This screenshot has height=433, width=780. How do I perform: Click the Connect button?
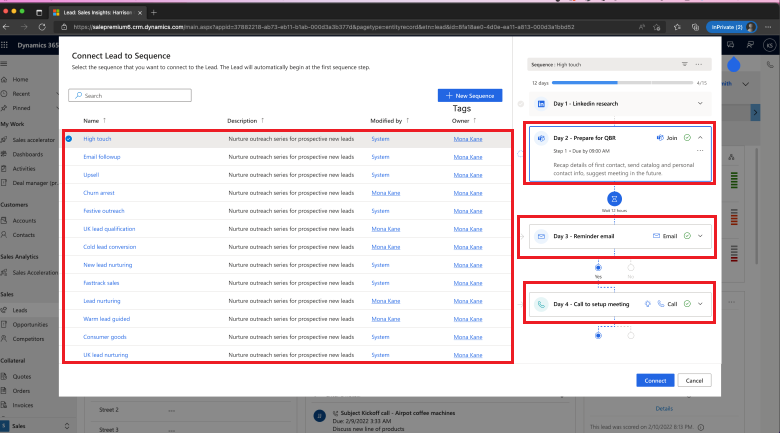pyautogui.click(x=655, y=380)
